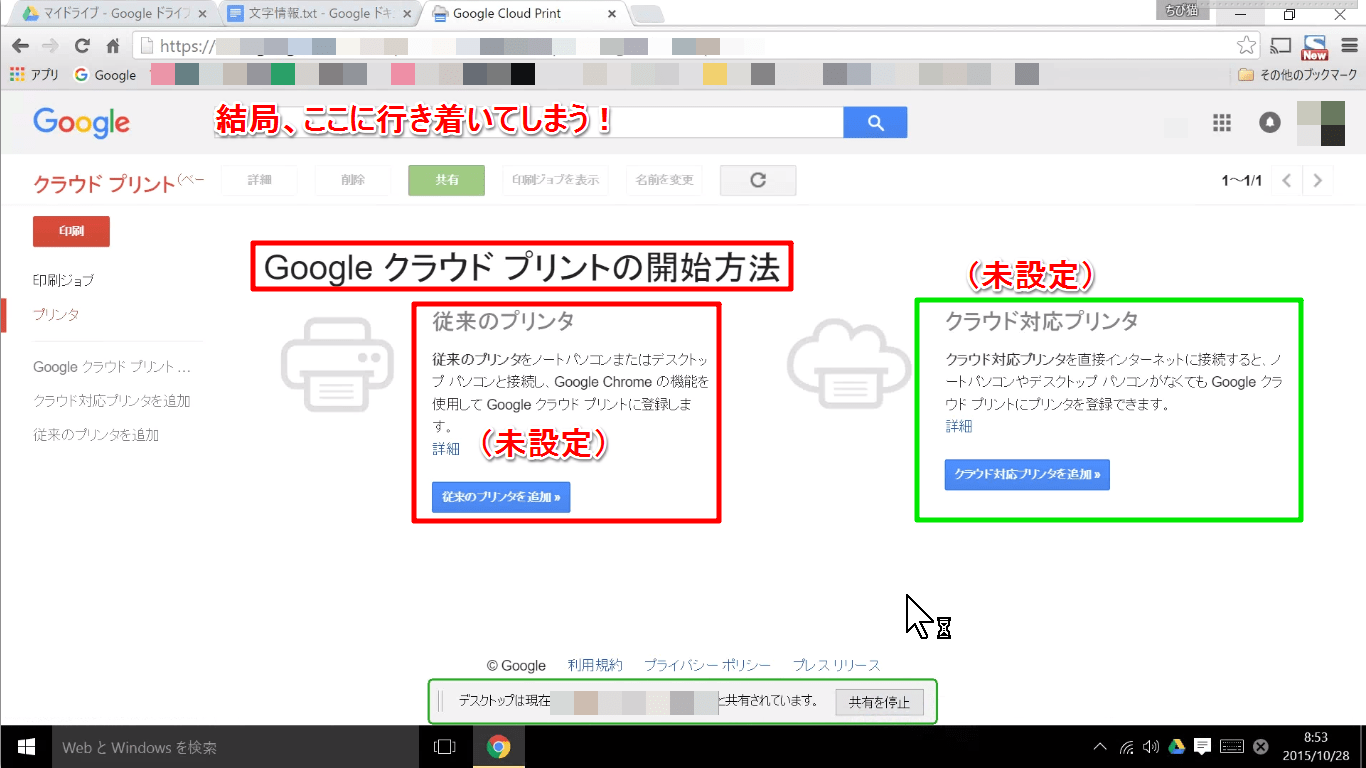Screen dimensions: 1366x768
Task: Select 印刷ジョブ in the left sidebar
Action: click(x=63, y=281)
